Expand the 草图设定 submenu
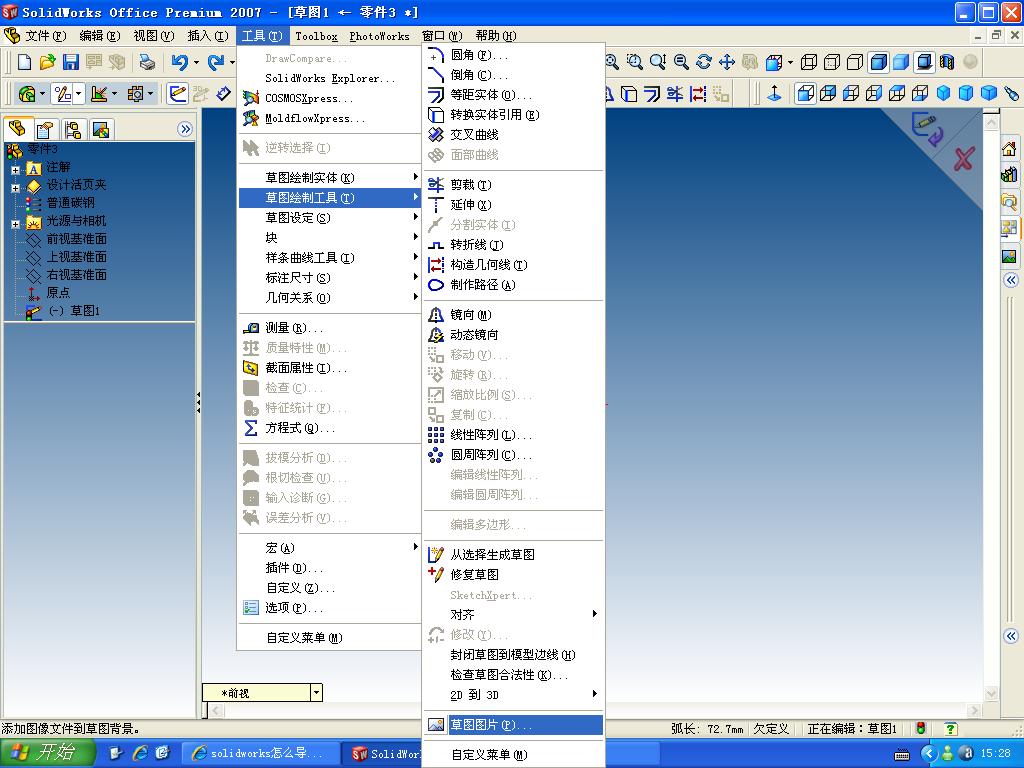The height and width of the screenshot is (768, 1024). point(329,217)
